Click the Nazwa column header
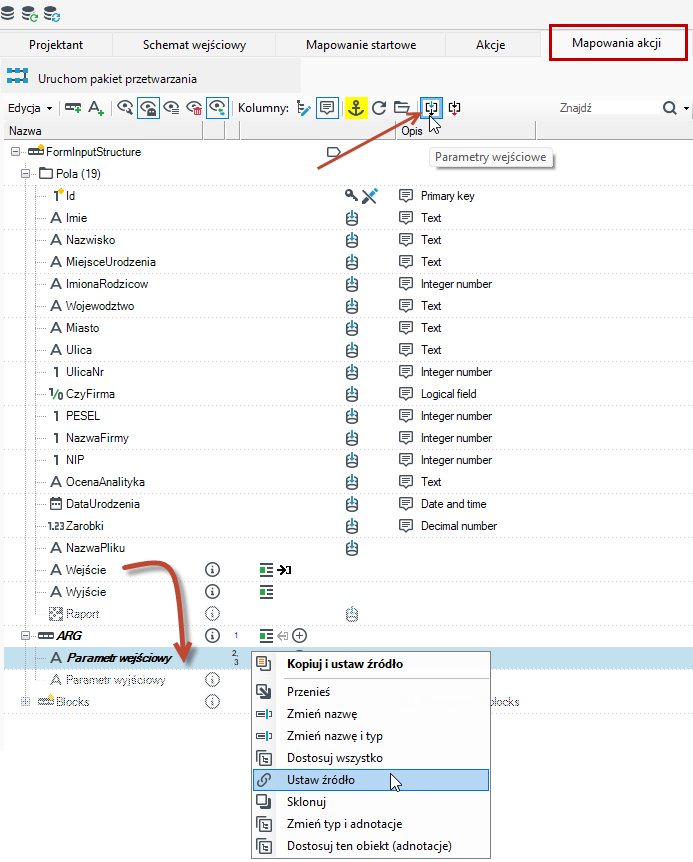Screen dimensions: 693x862 [x=103, y=131]
